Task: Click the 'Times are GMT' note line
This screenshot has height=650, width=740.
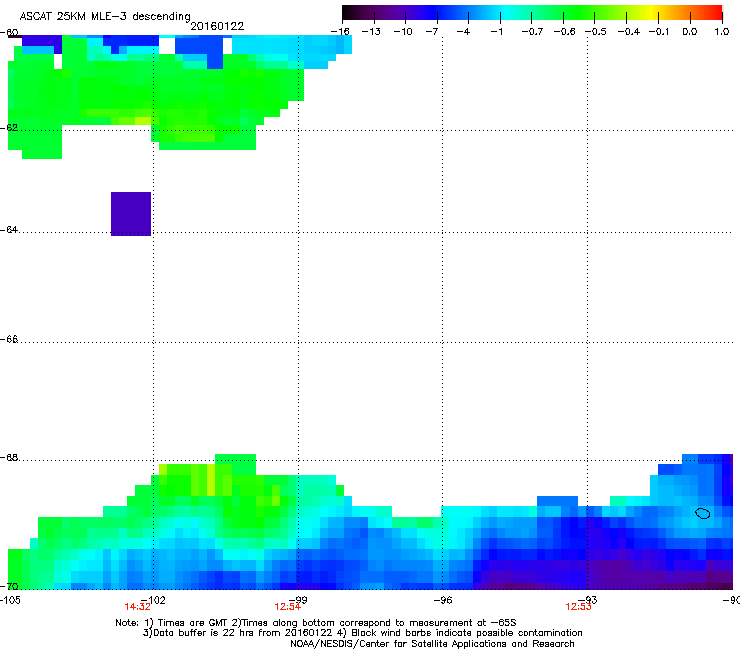Action: point(316,623)
